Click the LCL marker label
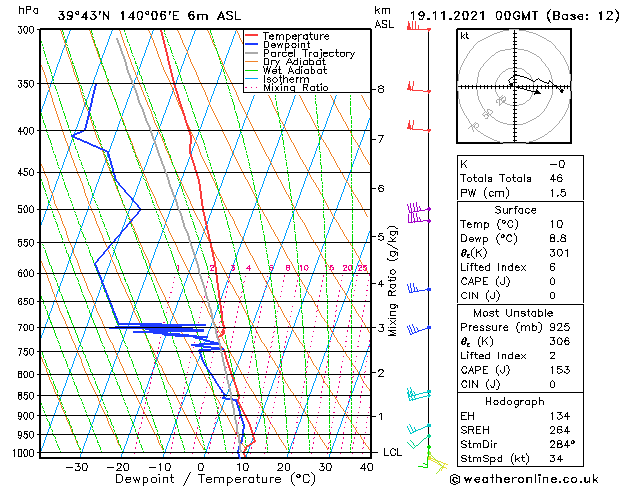This screenshot has width=629, height=486. 392,452
